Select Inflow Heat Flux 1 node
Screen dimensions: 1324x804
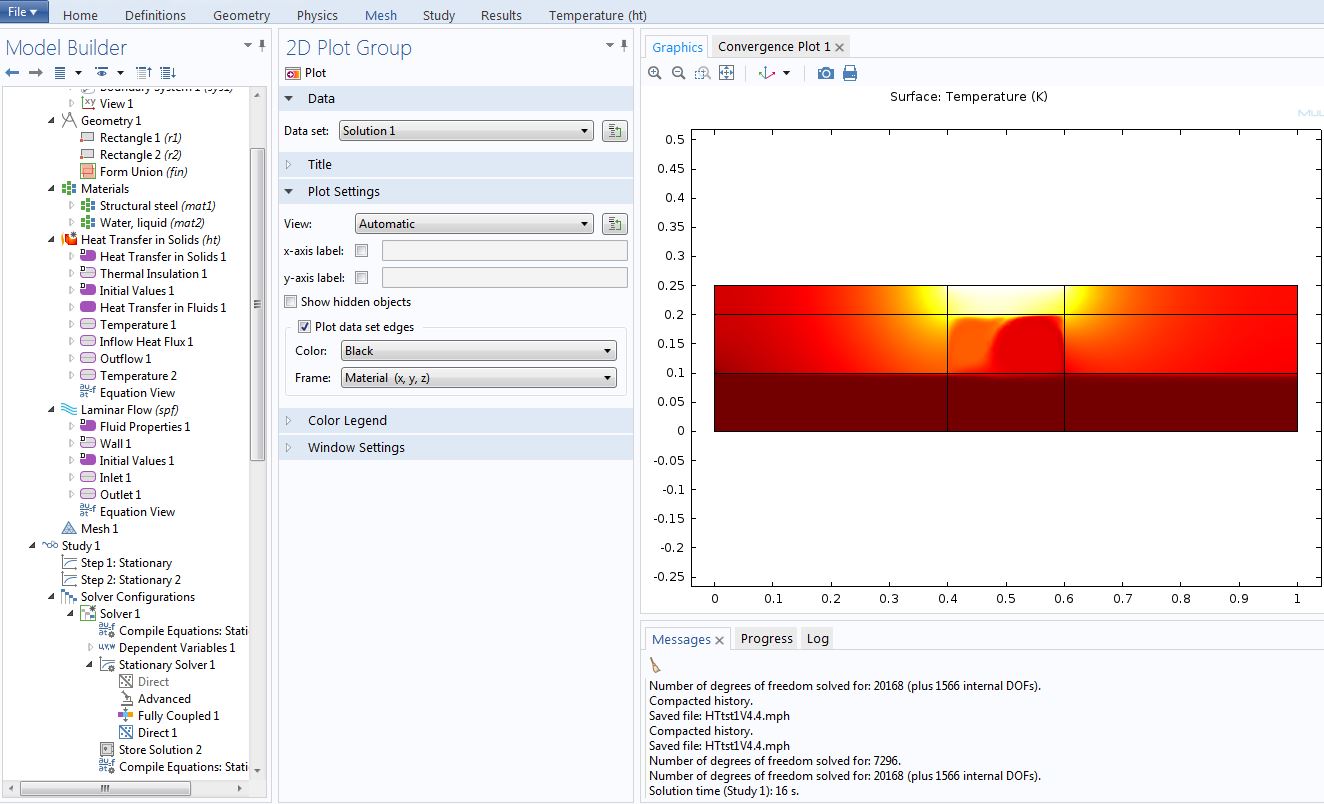click(146, 342)
